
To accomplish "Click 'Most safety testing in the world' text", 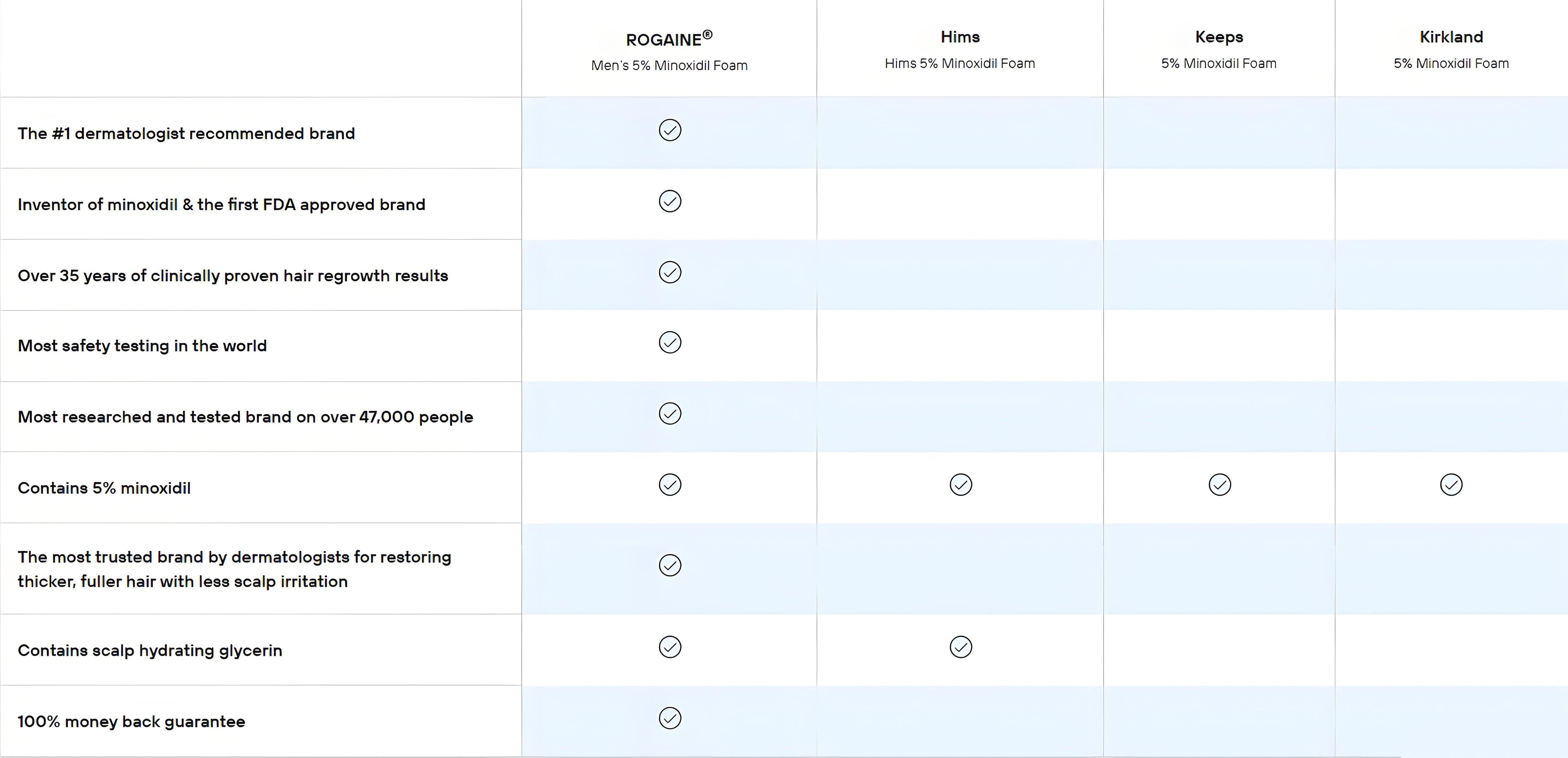I will [x=143, y=346].
